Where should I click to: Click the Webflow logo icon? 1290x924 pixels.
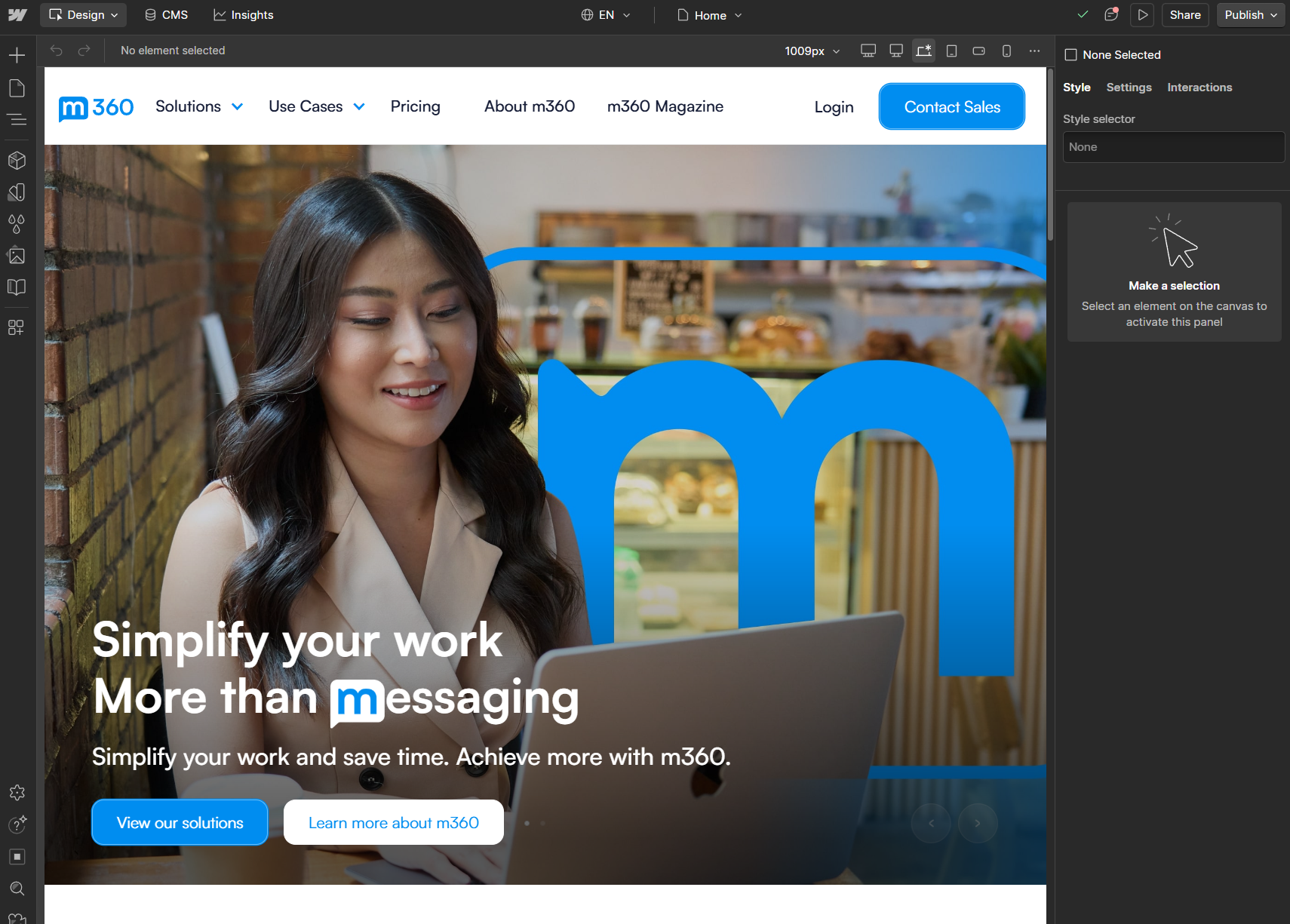click(17, 15)
